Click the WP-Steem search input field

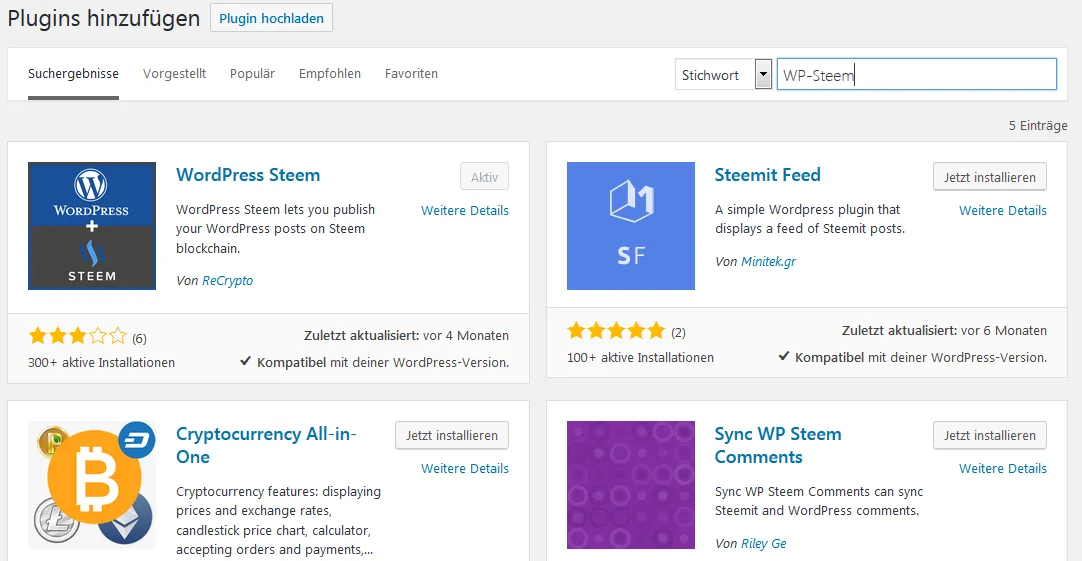tap(916, 75)
